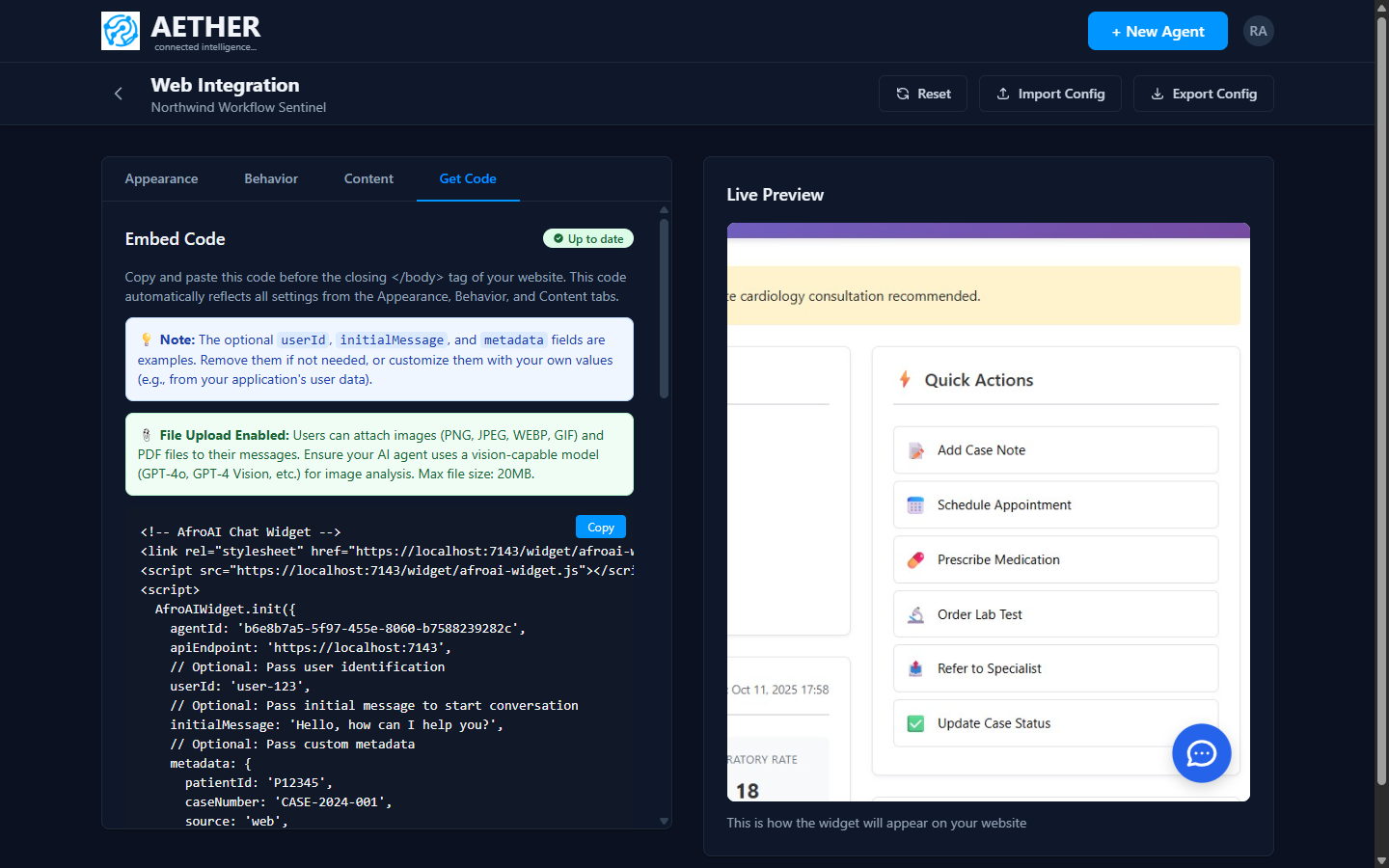Choose Order Lab Test quick action
This screenshot has height=868, width=1389.
(1055, 614)
